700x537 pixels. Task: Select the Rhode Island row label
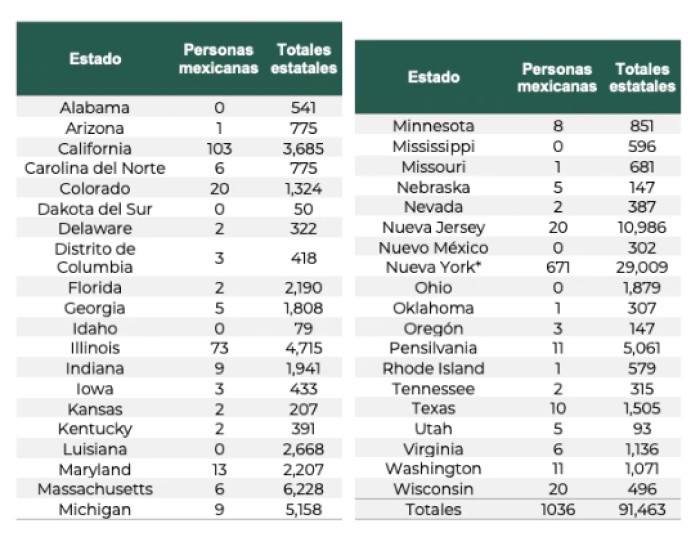click(433, 368)
